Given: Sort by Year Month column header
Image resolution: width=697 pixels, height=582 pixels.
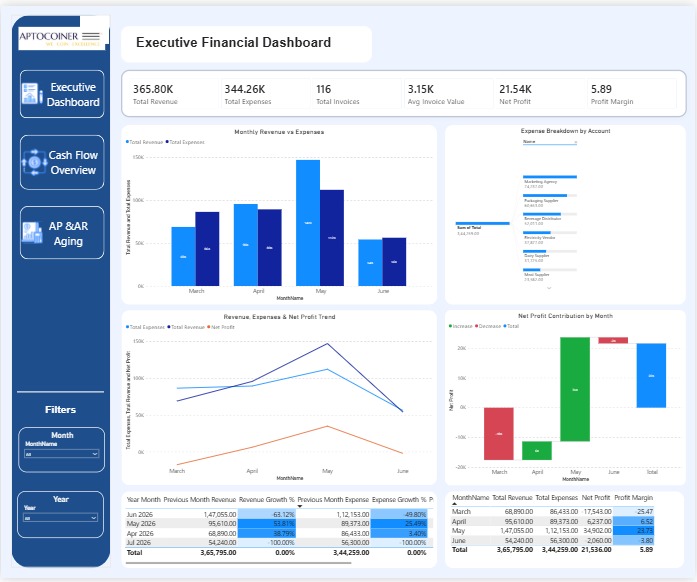Looking at the screenshot, I should (x=143, y=500).
